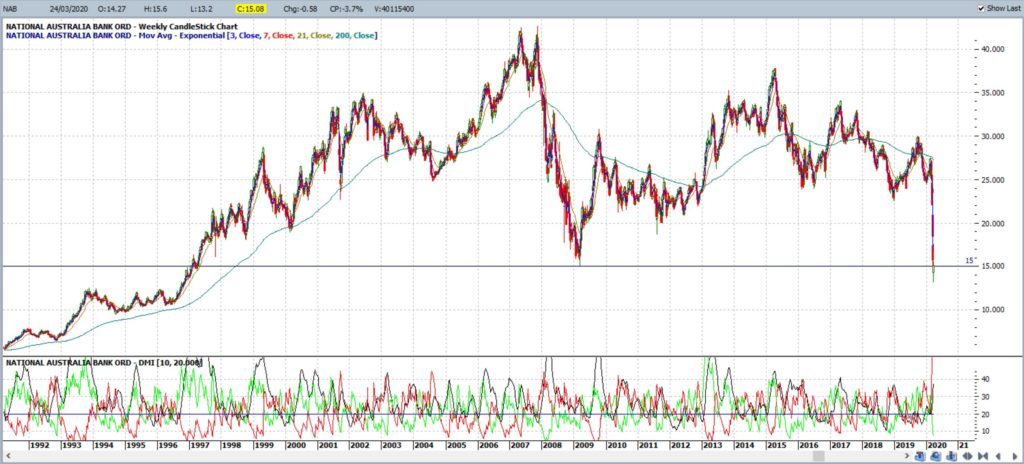Click the 20.000 price axis label
1024x464 pixels.
click(x=991, y=224)
